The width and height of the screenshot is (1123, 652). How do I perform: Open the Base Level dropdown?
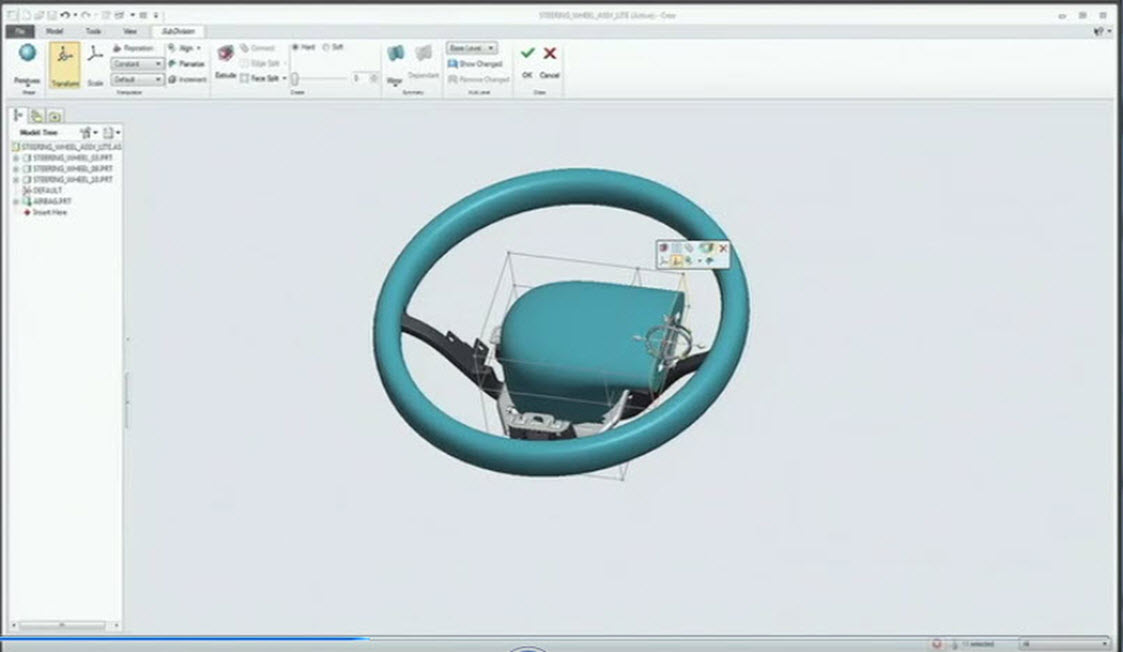pos(471,48)
